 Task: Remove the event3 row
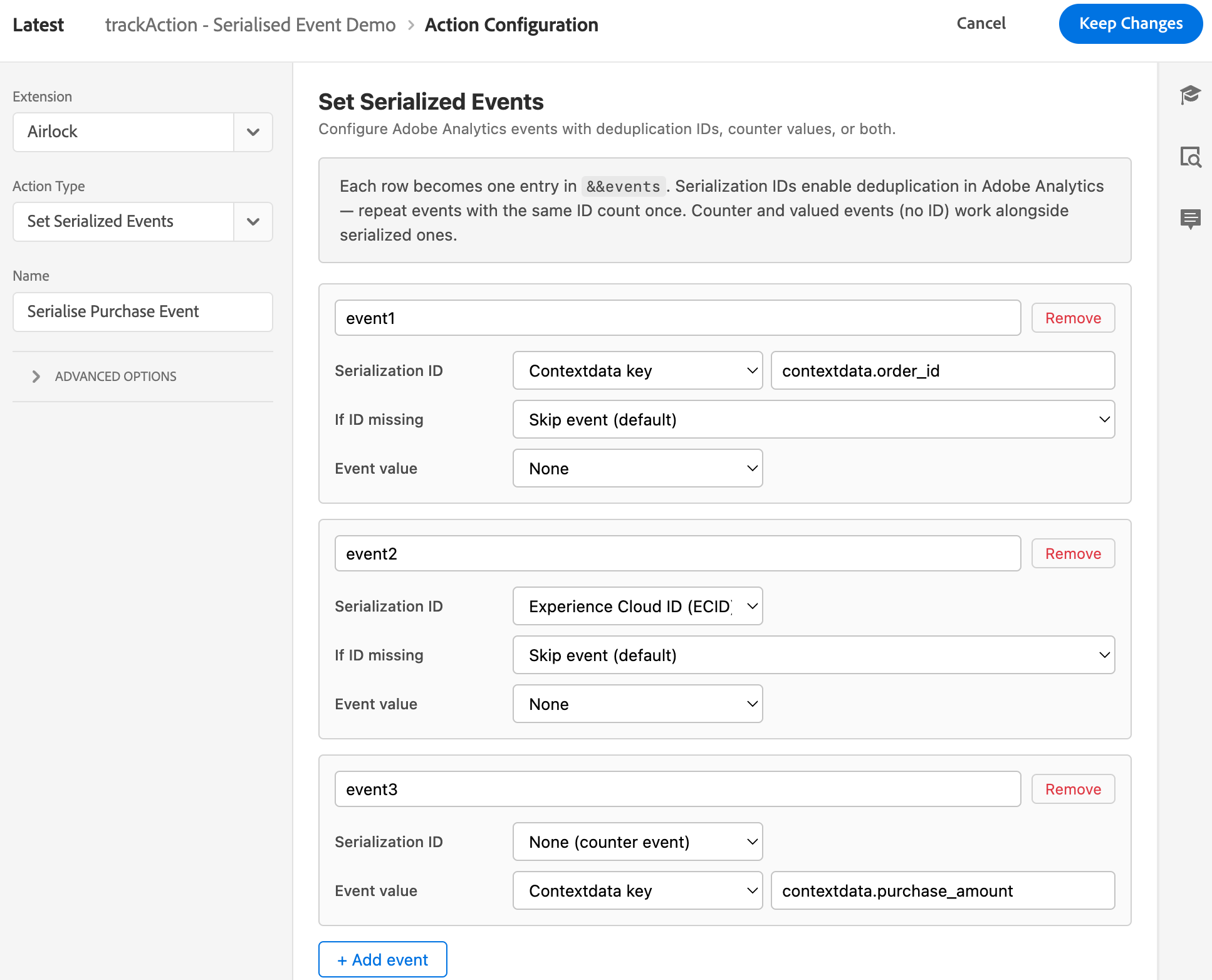tap(1073, 789)
